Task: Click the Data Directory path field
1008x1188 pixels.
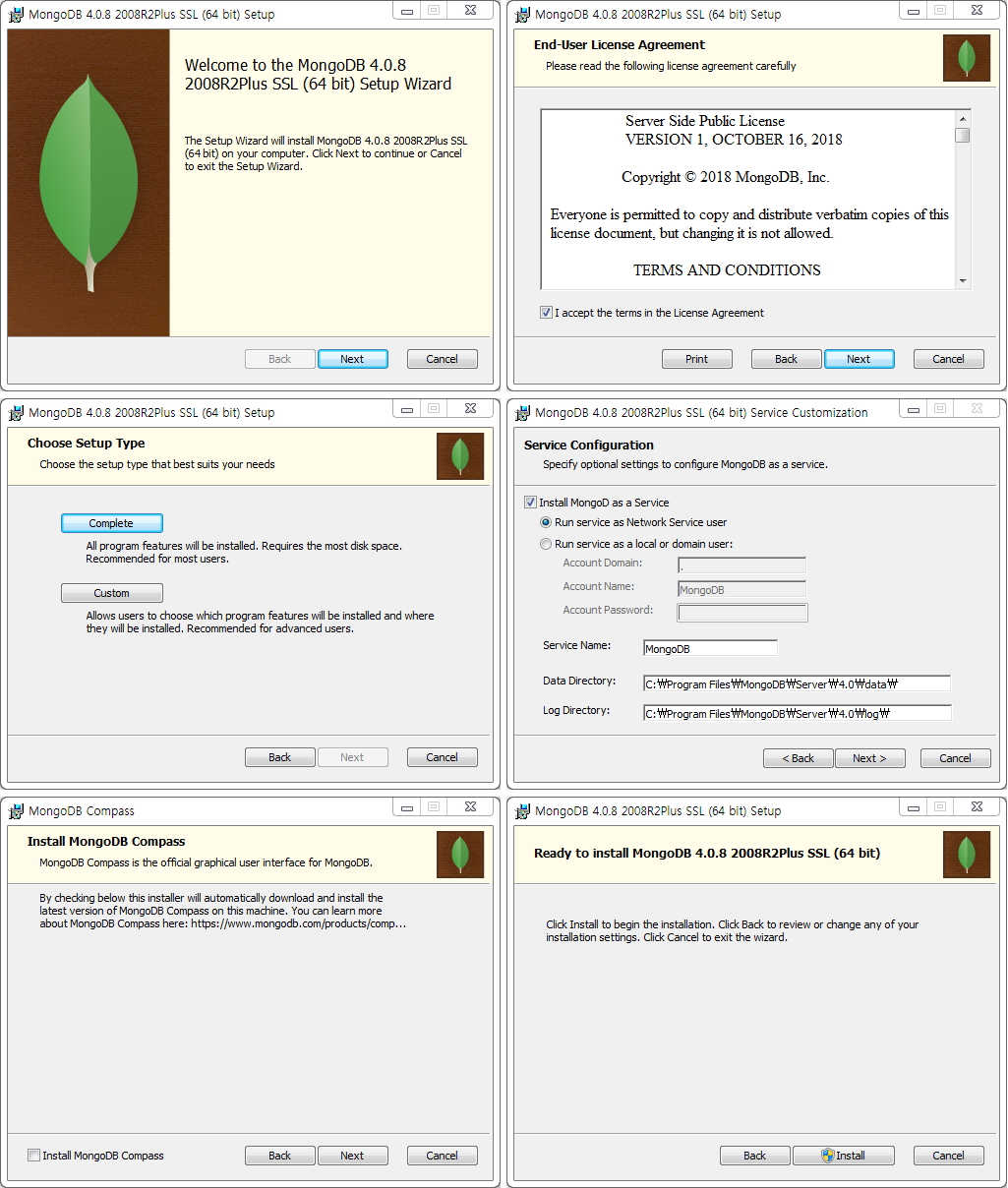Action: click(798, 683)
